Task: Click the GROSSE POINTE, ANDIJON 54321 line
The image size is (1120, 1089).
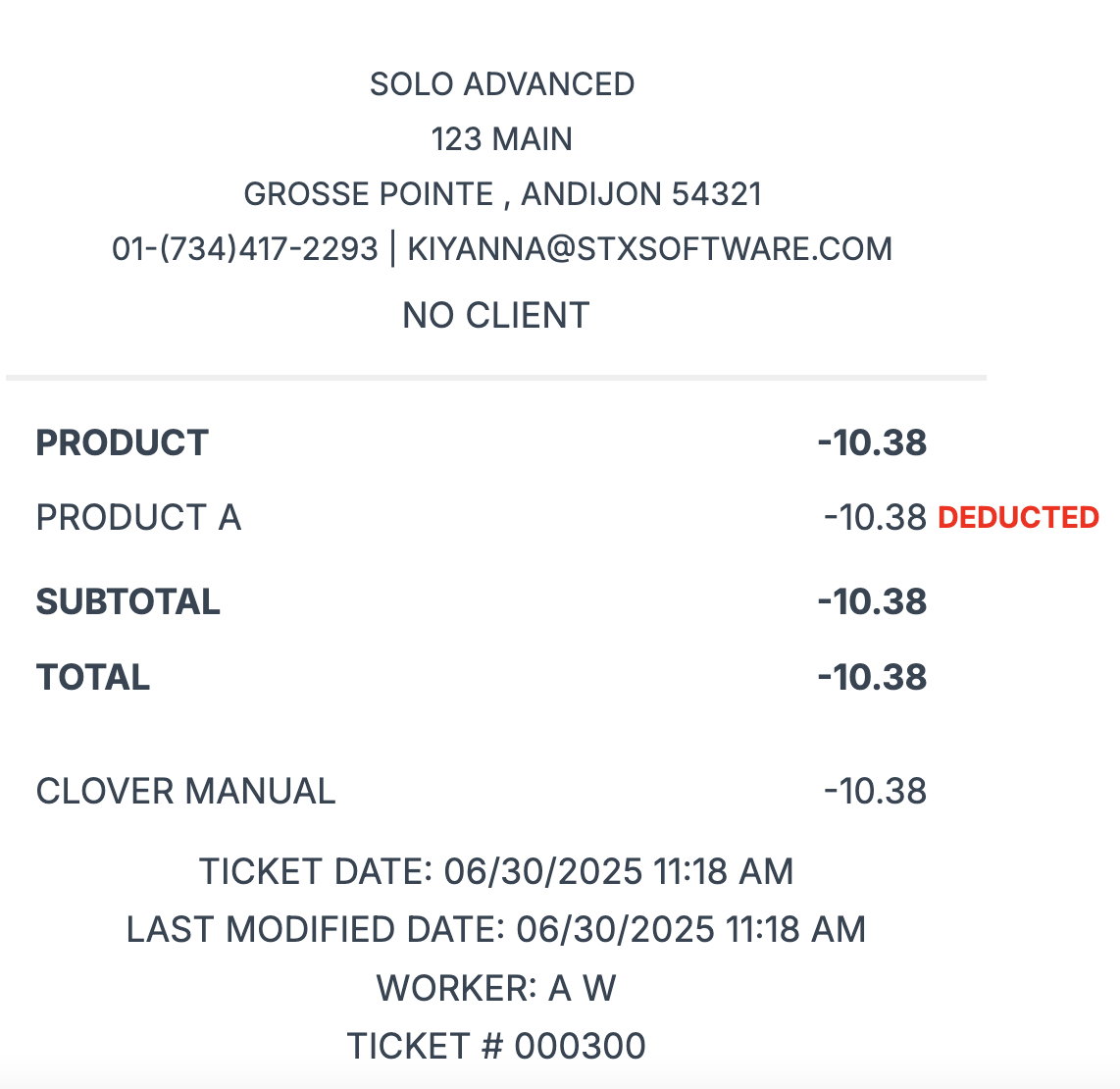Action: 502,194
